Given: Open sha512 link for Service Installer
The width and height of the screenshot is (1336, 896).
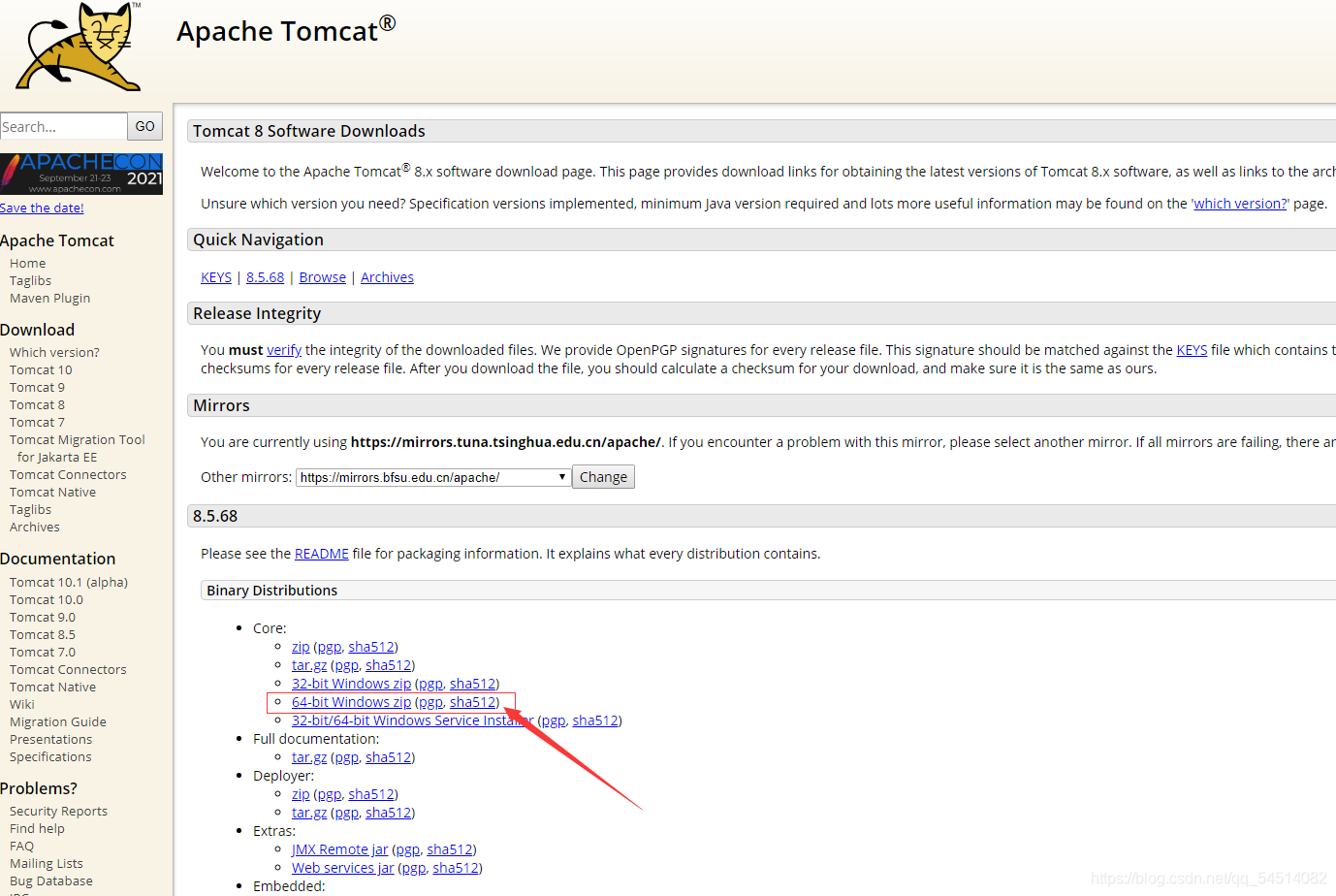Looking at the screenshot, I should coord(595,720).
